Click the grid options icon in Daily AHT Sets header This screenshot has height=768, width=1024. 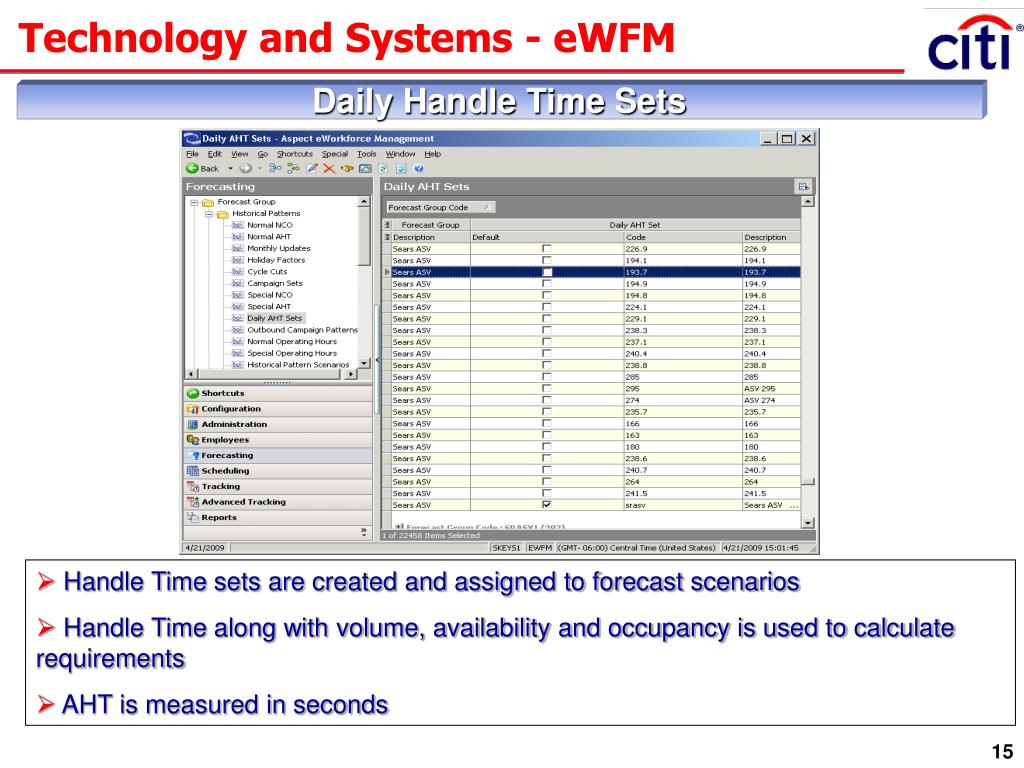coord(803,187)
